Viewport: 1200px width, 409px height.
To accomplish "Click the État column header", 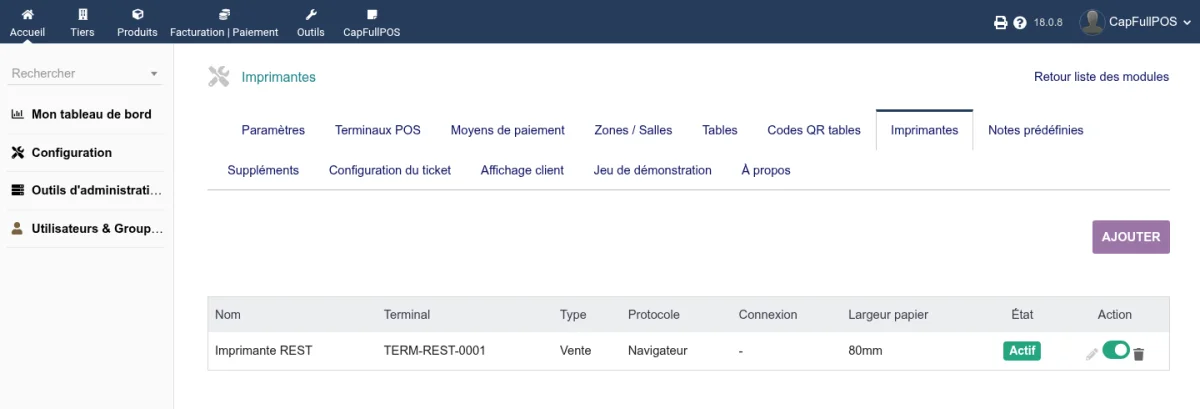I will tap(1022, 314).
